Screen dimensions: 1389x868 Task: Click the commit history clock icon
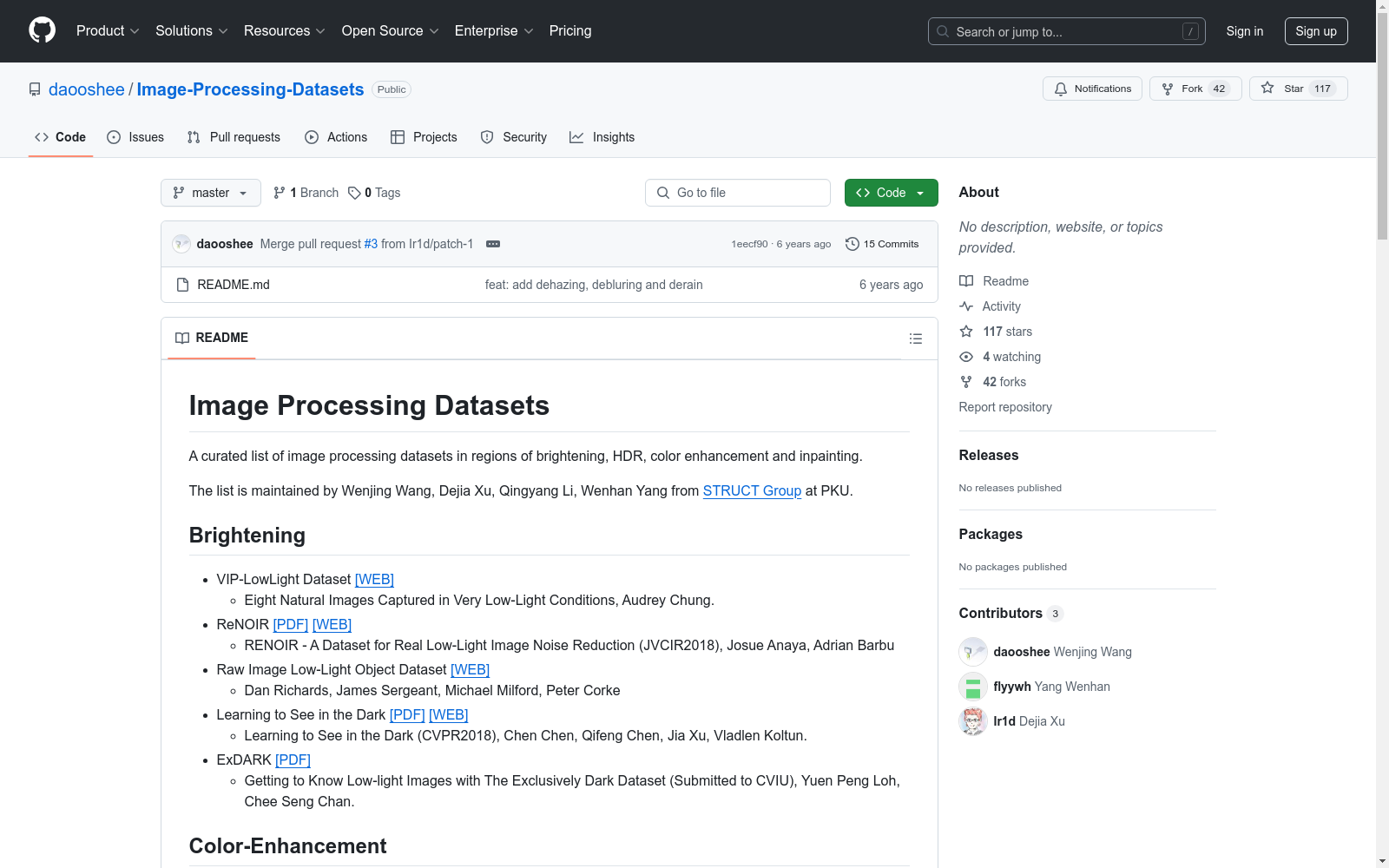pos(852,244)
